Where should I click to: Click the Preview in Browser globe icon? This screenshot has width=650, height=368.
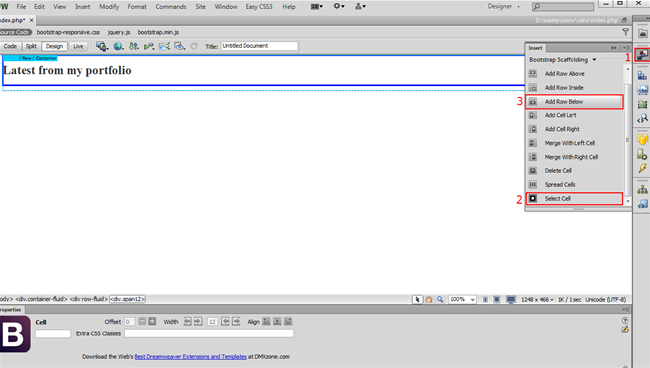(118, 46)
